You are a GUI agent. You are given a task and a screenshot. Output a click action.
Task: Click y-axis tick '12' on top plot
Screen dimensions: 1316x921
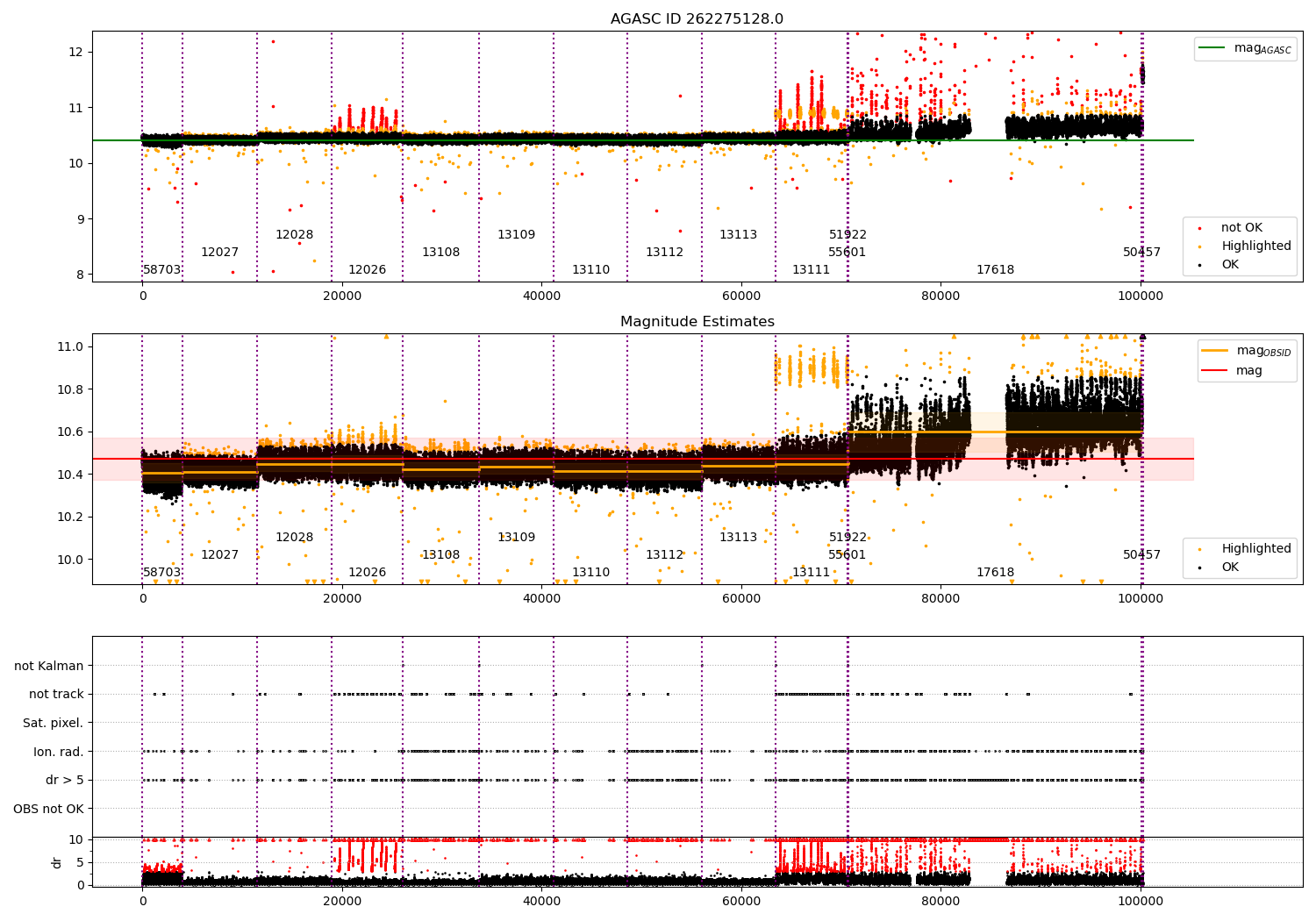(x=75, y=52)
